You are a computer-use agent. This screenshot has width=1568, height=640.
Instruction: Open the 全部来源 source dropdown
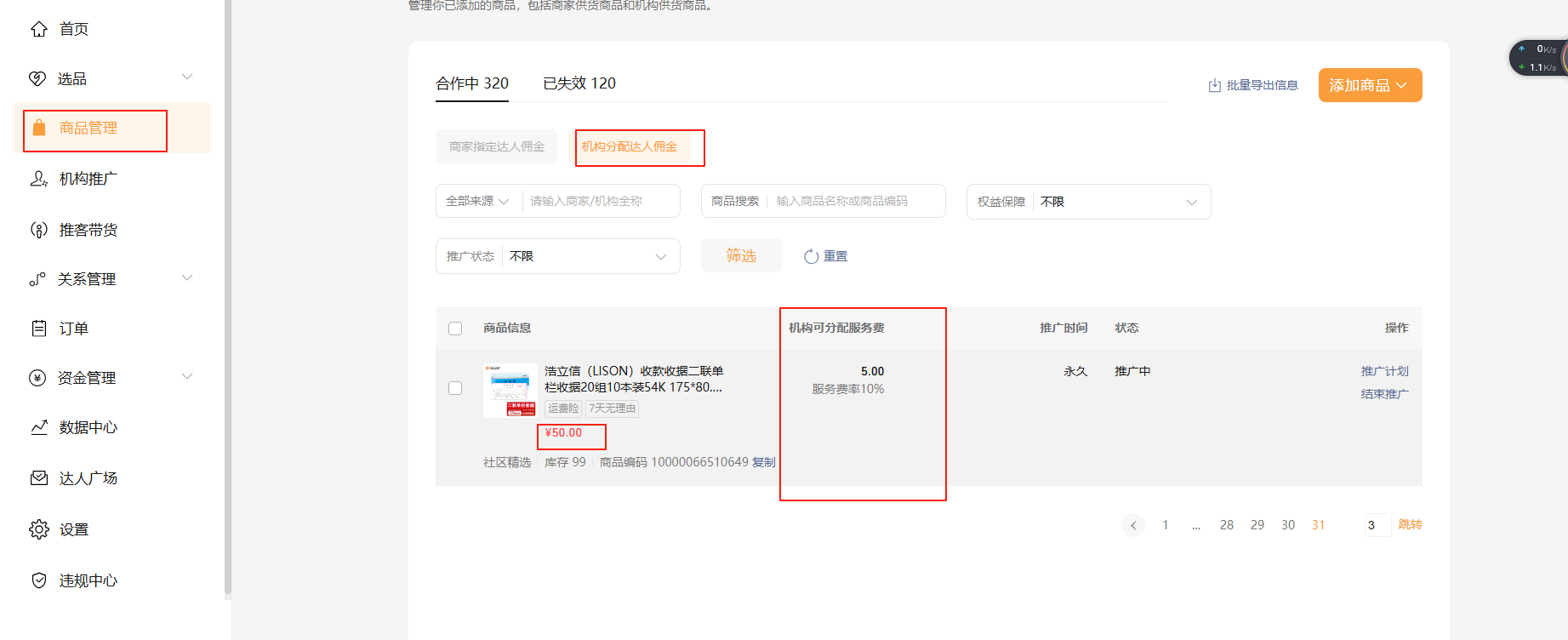pos(477,202)
